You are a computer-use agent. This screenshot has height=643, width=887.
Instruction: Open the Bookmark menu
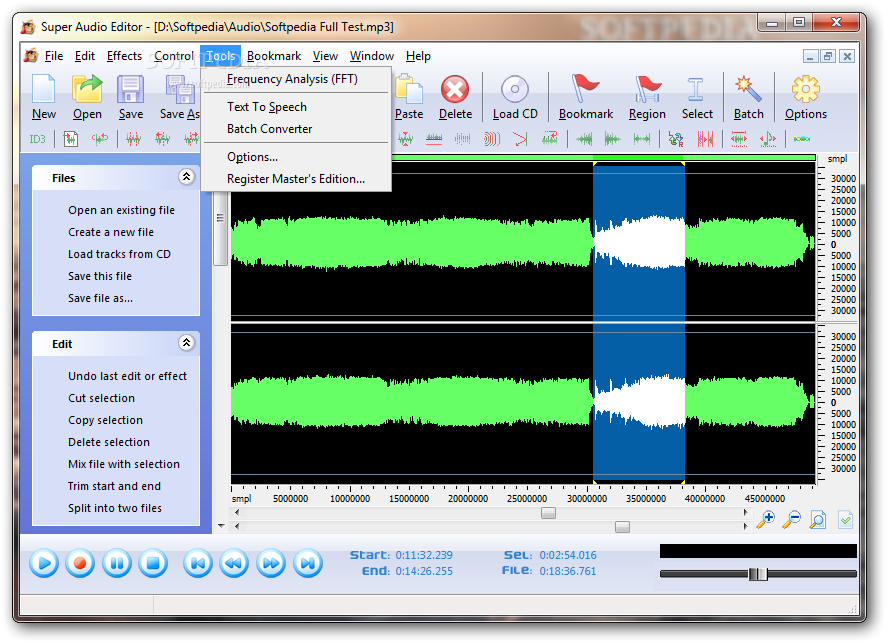(x=274, y=56)
